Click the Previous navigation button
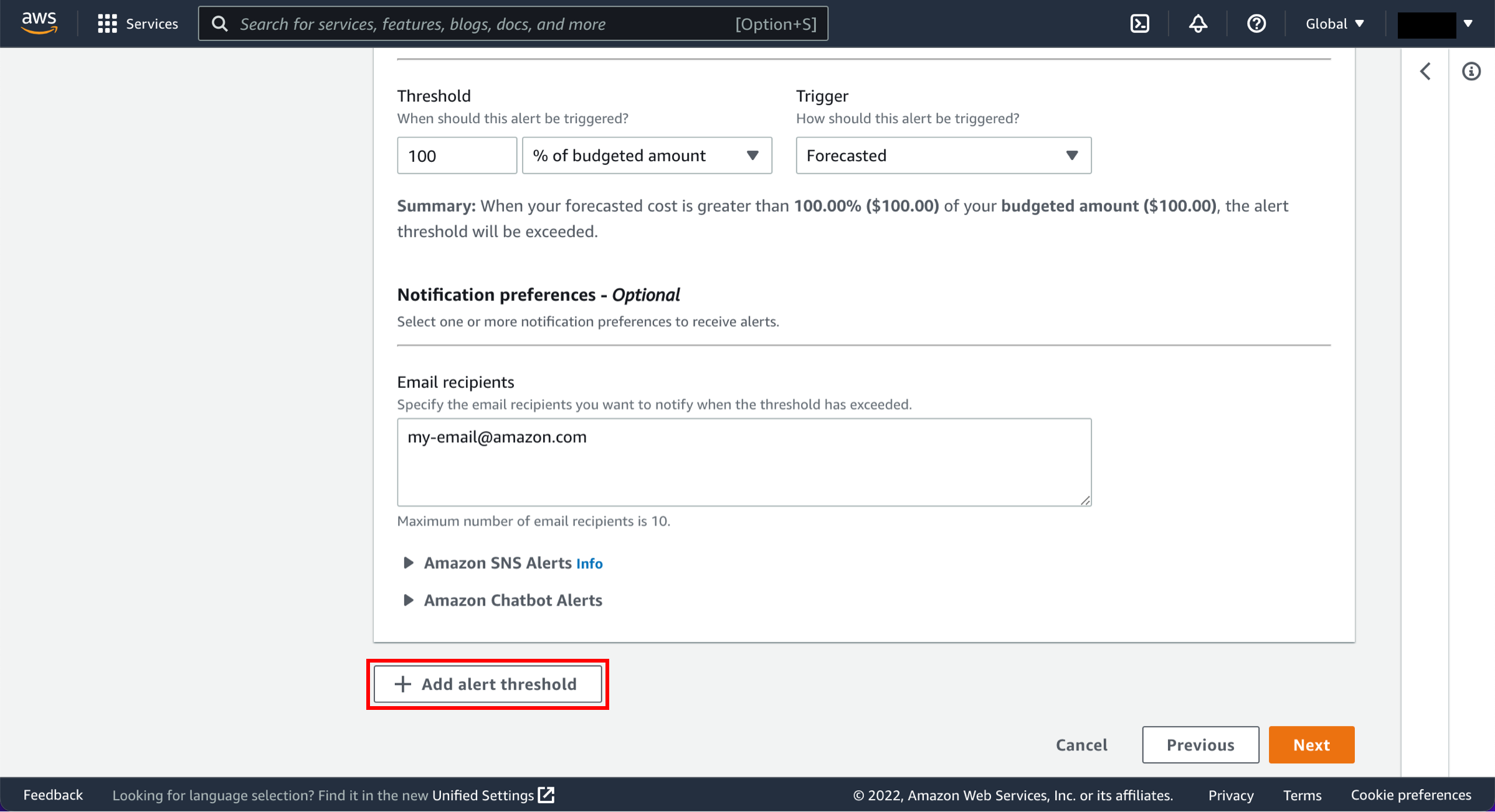 point(1200,744)
